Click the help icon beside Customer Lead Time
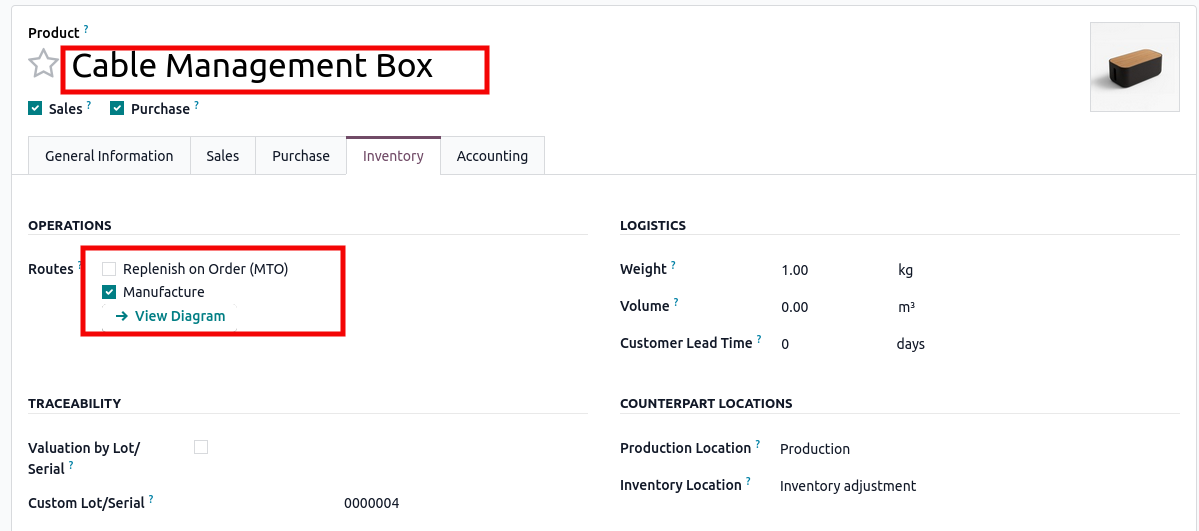The height and width of the screenshot is (531, 1199). [759, 340]
